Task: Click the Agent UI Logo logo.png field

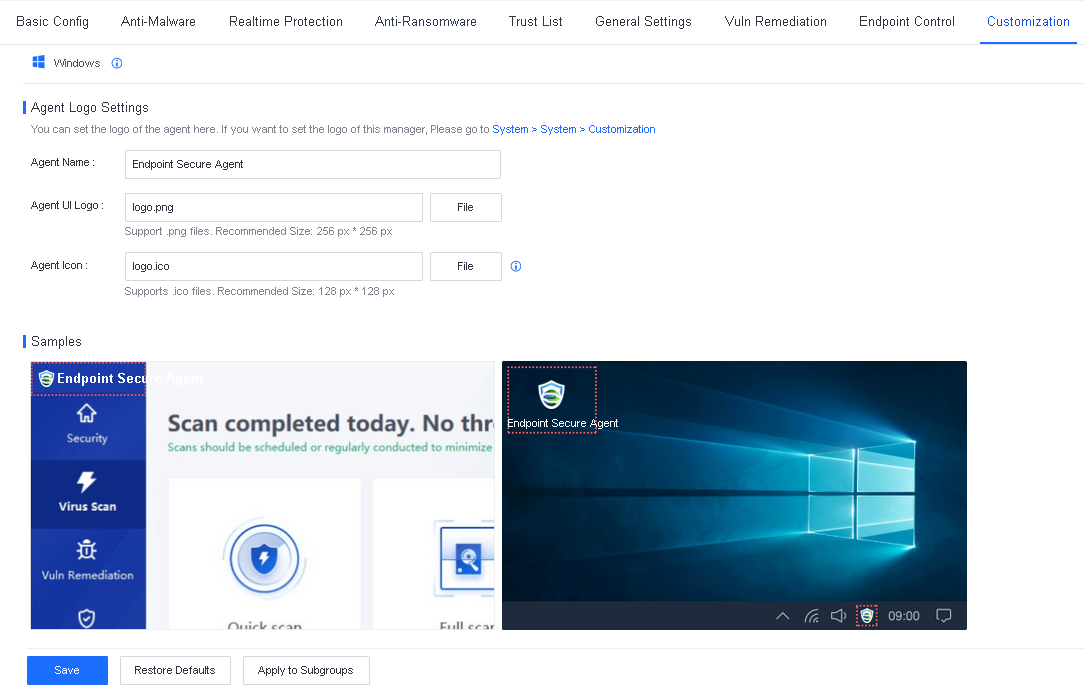Action: tap(273, 207)
